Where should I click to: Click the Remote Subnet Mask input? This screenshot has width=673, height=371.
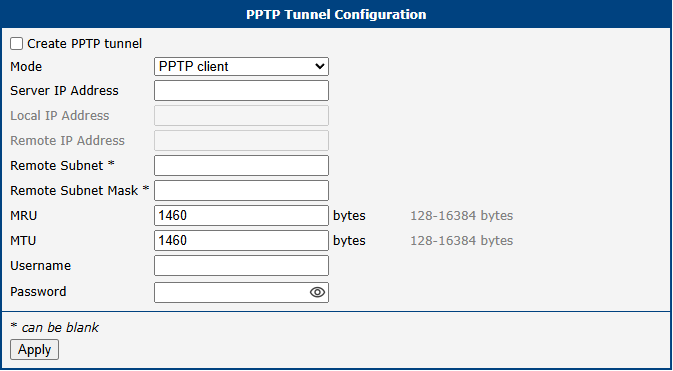click(241, 190)
